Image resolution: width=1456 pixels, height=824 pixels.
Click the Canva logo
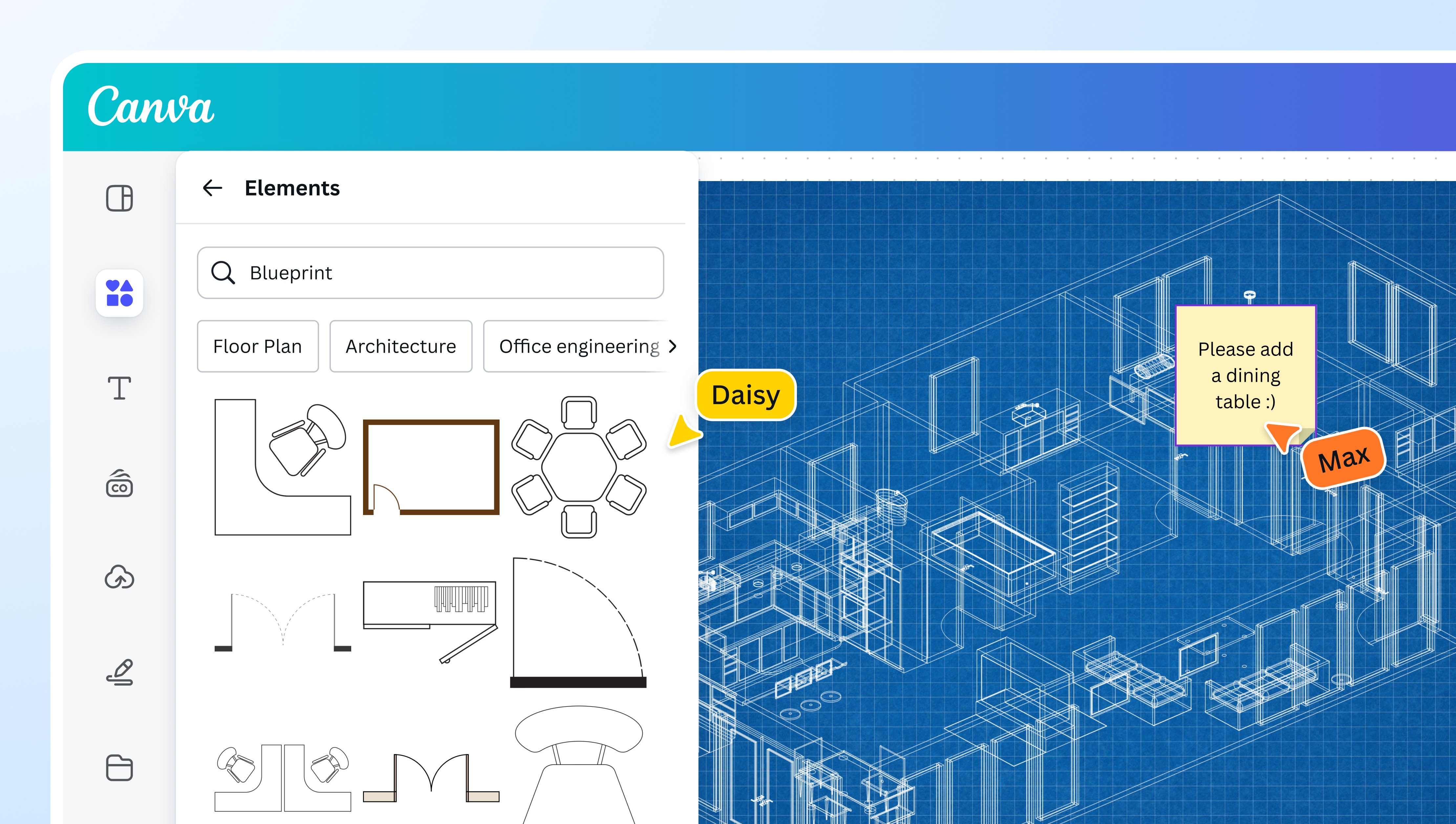(x=151, y=106)
